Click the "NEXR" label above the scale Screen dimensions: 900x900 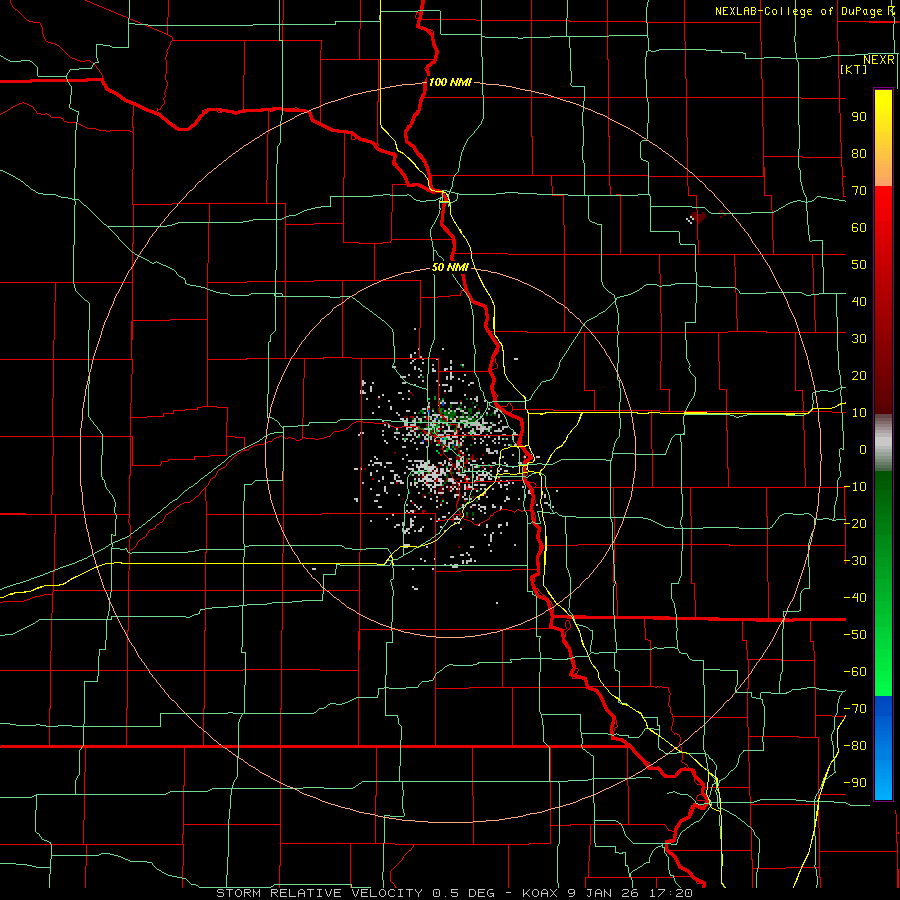(x=879, y=60)
